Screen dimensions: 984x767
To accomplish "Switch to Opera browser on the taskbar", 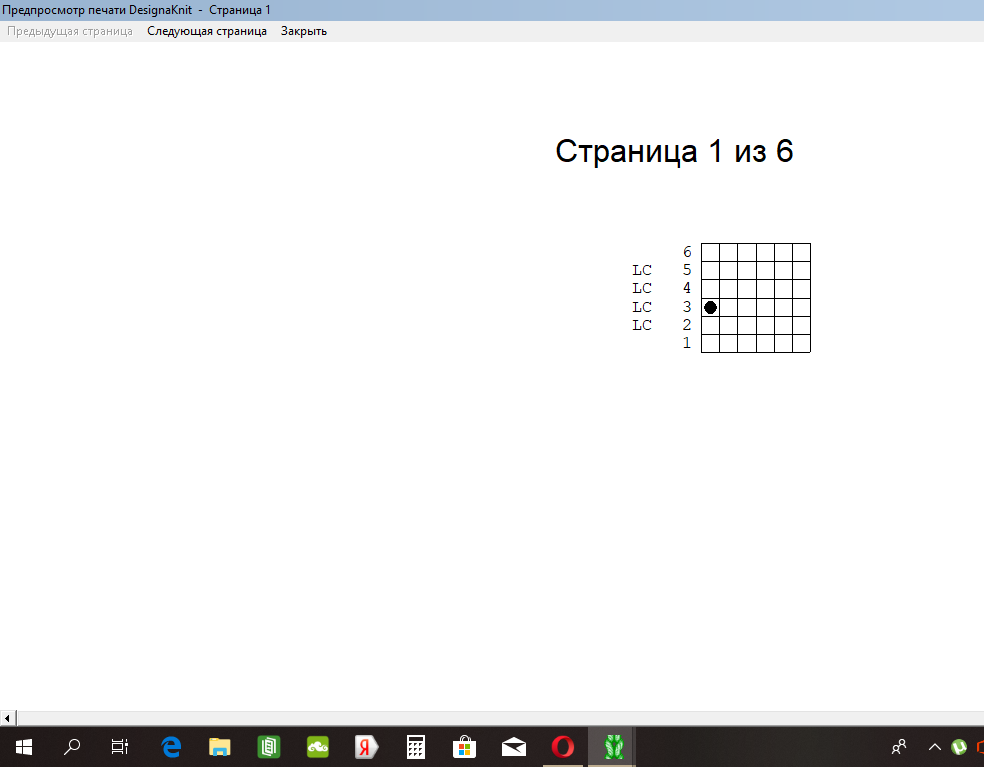I will (563, 747).
